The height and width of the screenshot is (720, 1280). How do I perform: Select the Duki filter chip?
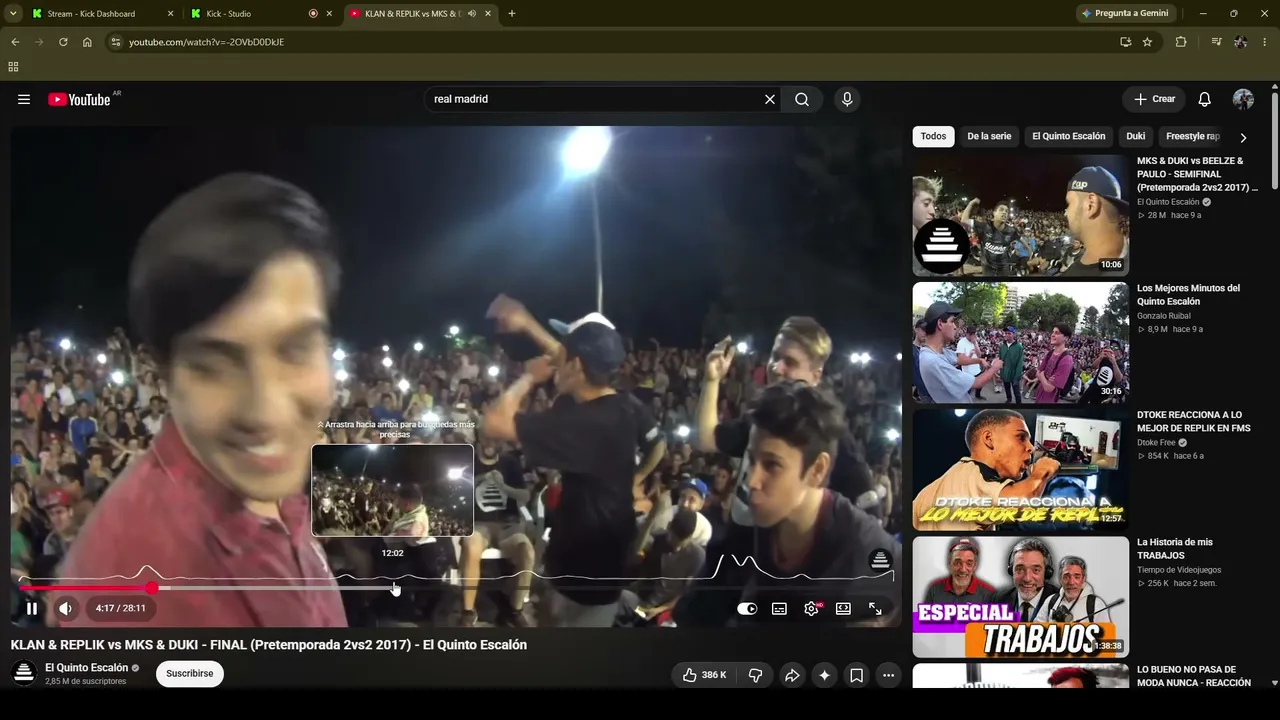(1136, 136)
